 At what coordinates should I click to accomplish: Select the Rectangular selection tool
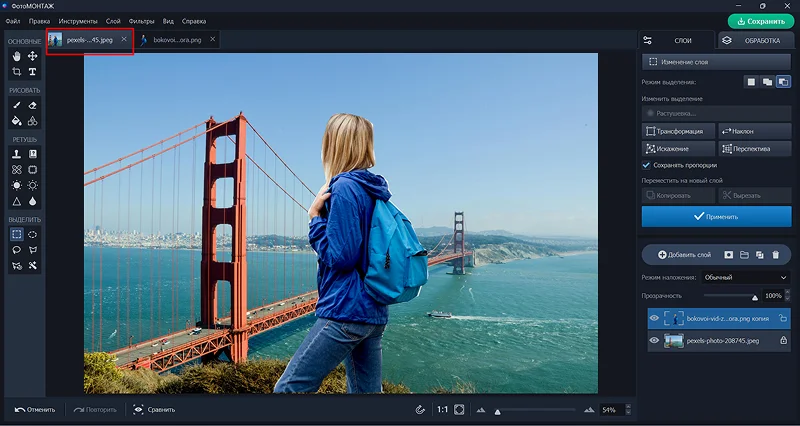[x=17, y=234]
